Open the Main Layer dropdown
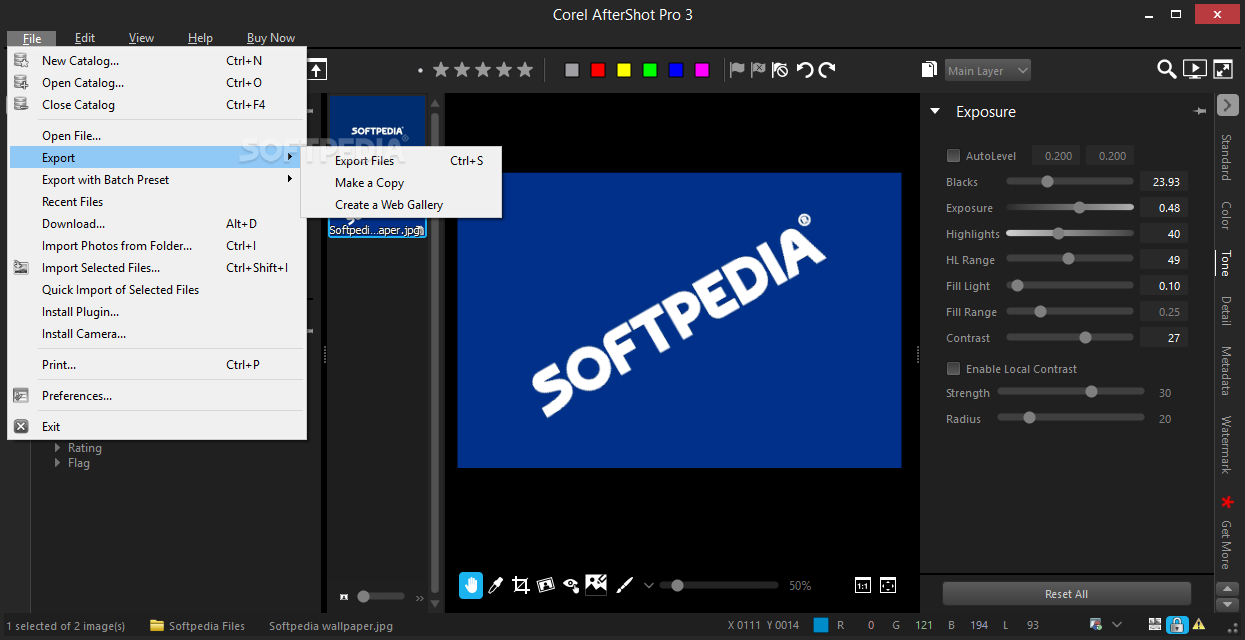This screenshot has height=640, width=1245. click(x=988, y=70)
